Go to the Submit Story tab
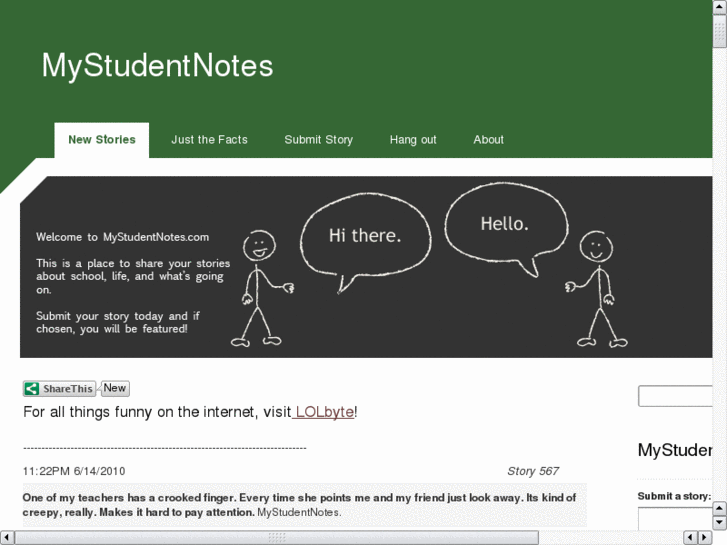The height and width of the screenshot is (545, 727). 318,140
